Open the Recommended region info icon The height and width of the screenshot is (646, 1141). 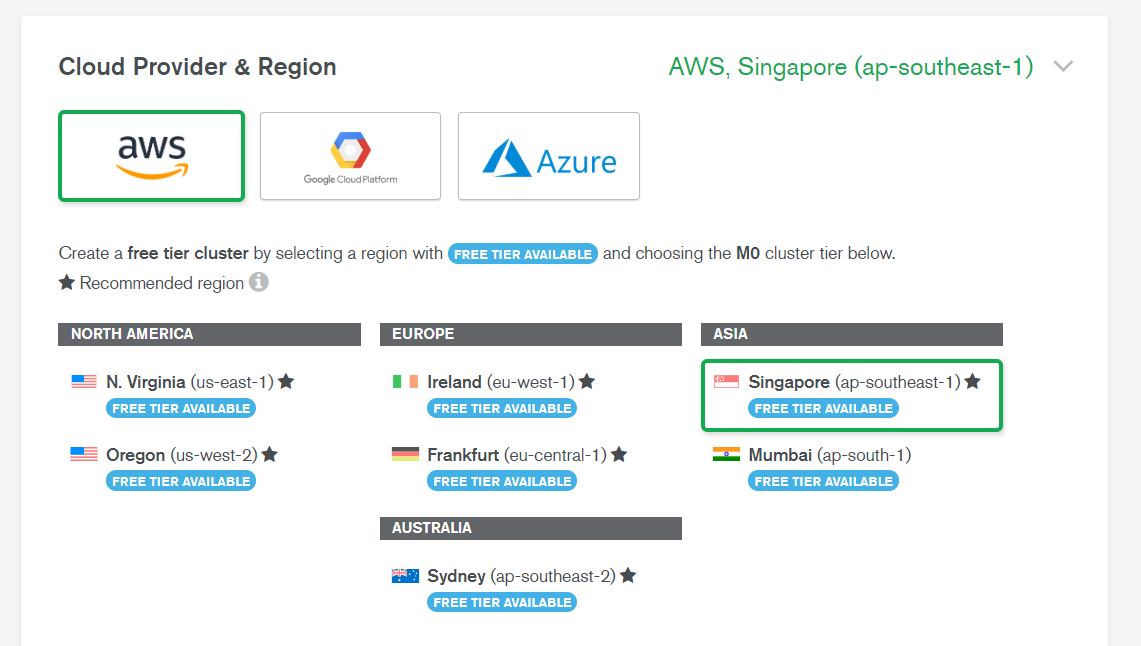click(259, 282)
